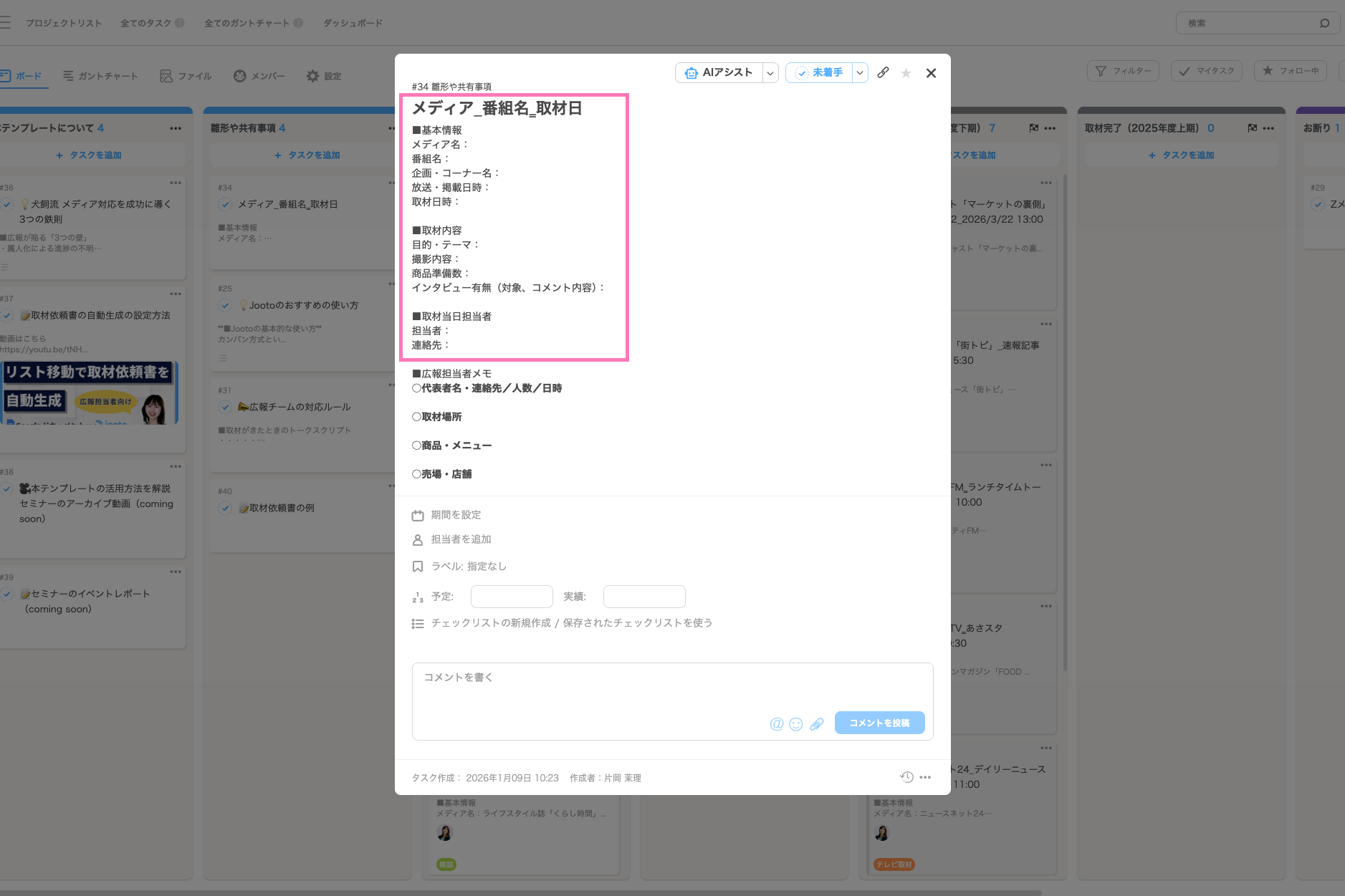Switch to the ガントチャート tab

[101, 76]
